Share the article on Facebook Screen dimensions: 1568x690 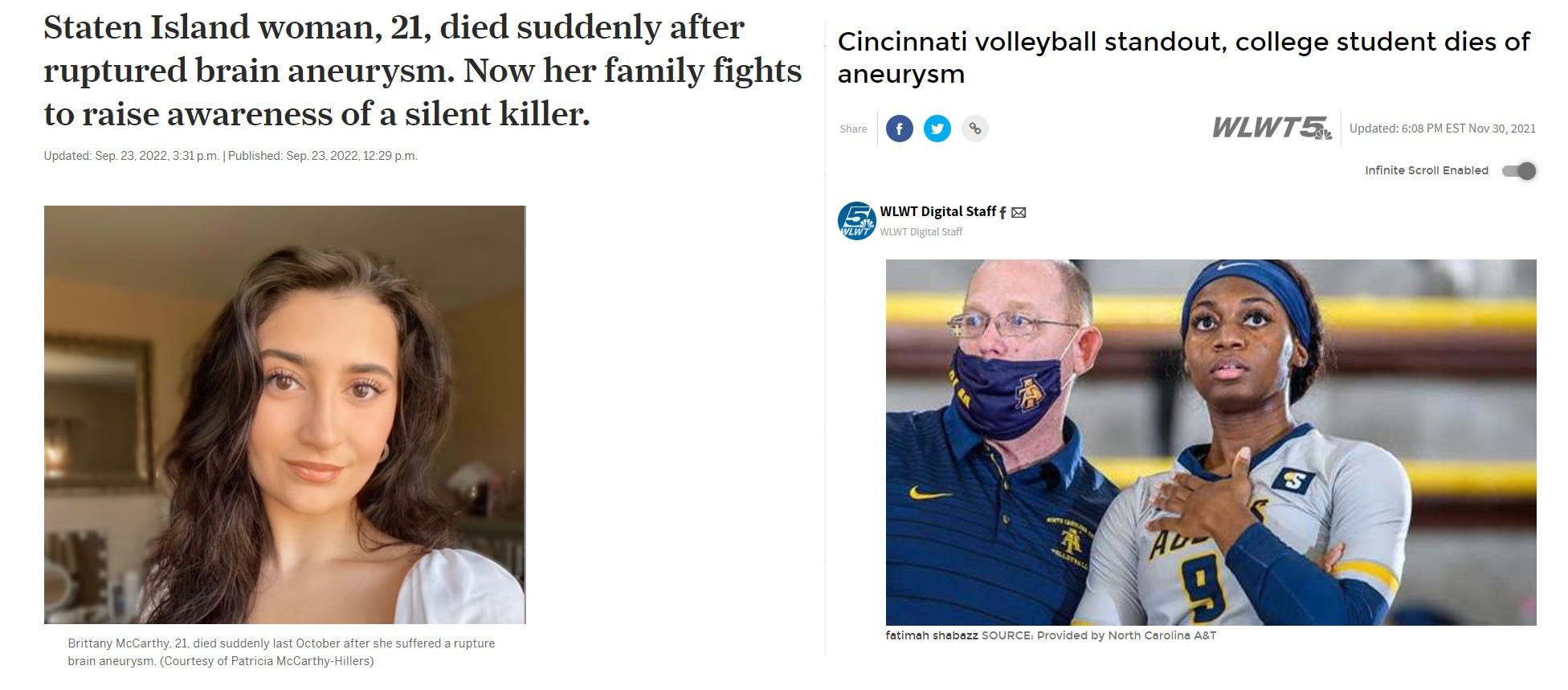(x=899, y=129)
